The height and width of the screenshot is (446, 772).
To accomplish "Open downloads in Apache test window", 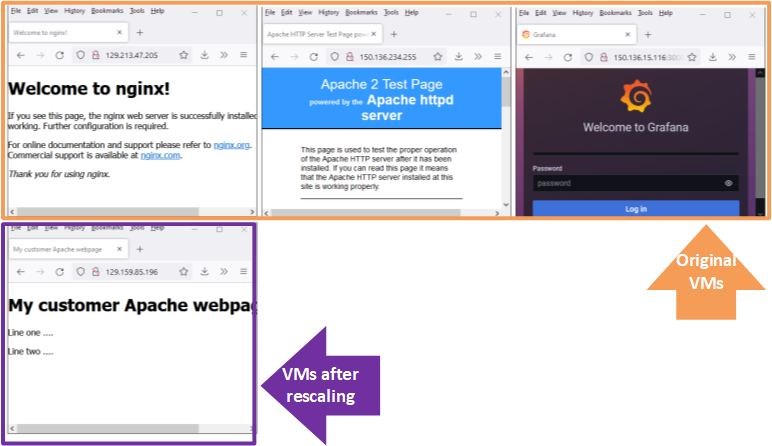I will 458,57.
